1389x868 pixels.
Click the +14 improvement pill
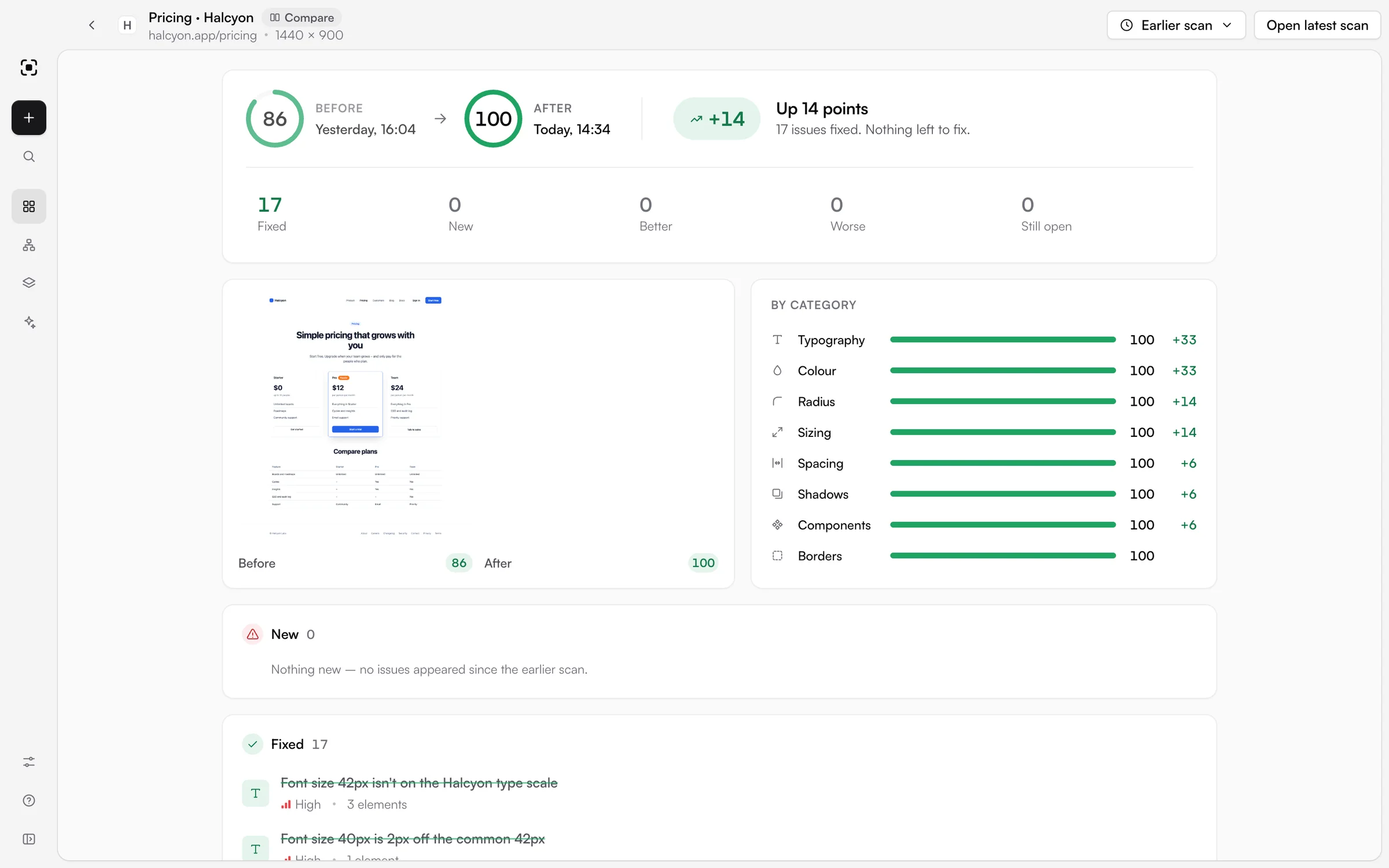pos(716,119)
